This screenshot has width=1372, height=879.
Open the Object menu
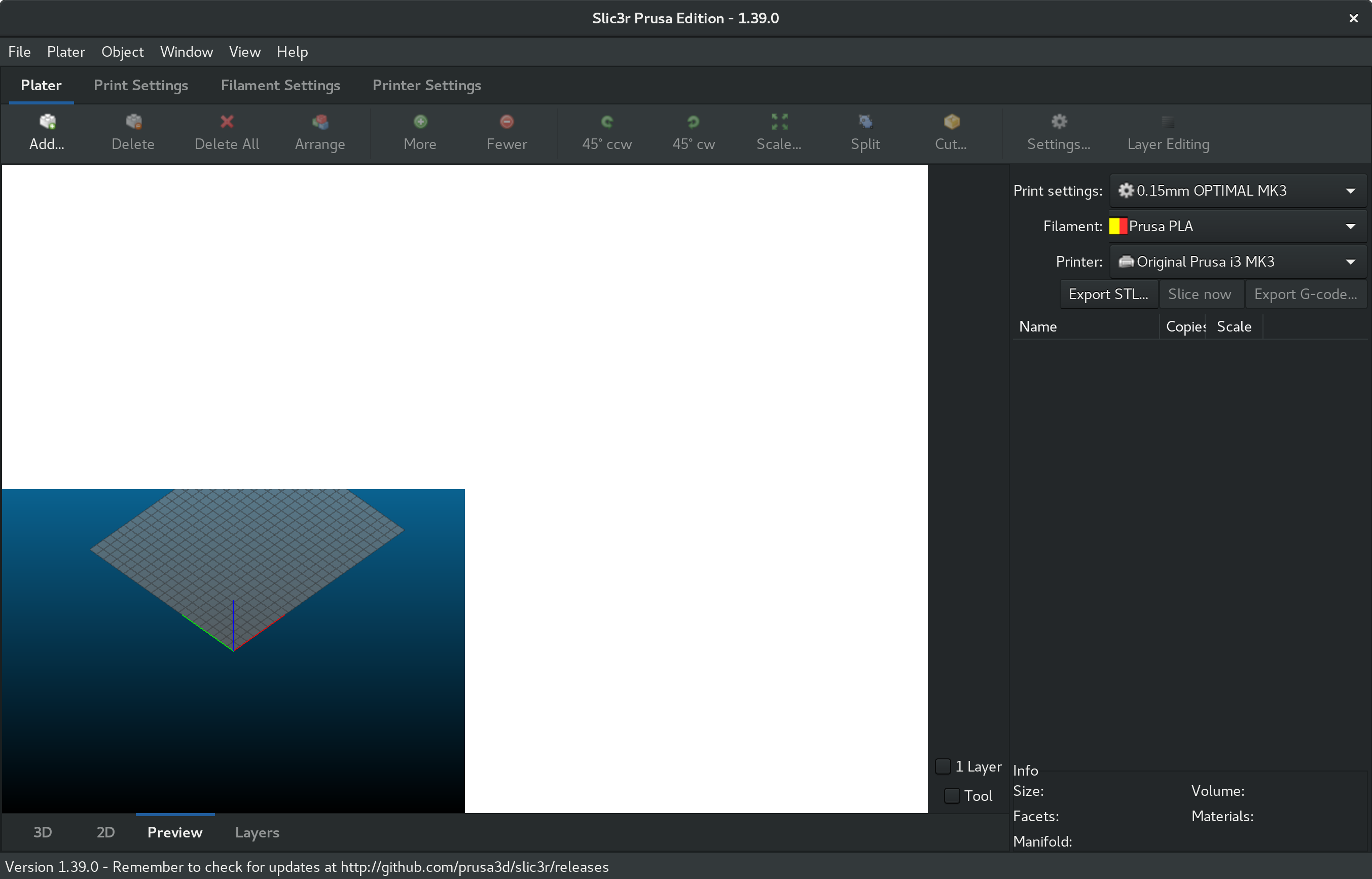[x=122, y=51]
